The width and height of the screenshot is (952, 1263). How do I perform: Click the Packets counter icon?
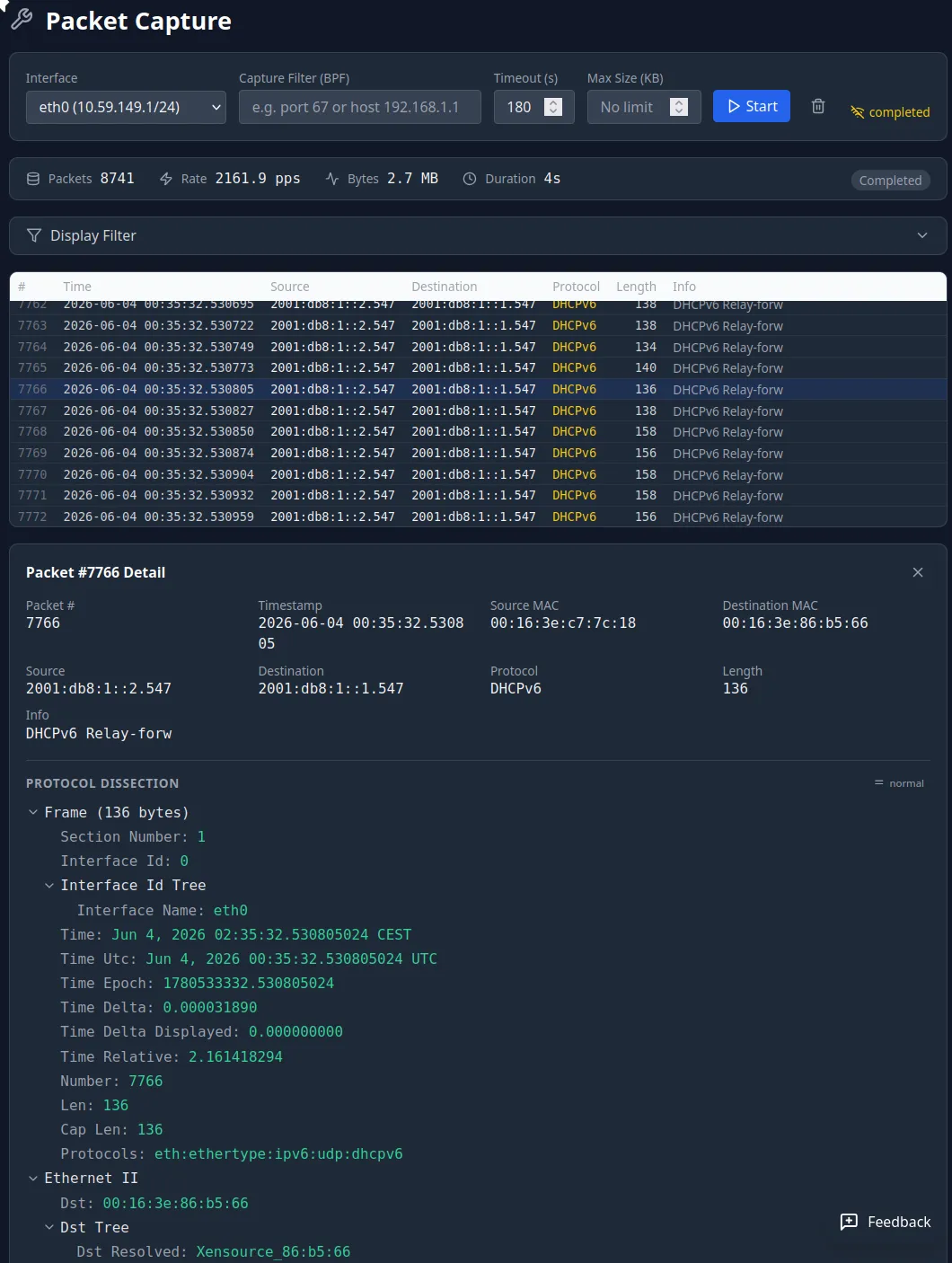pyautogui.click(x=33, y=179)
